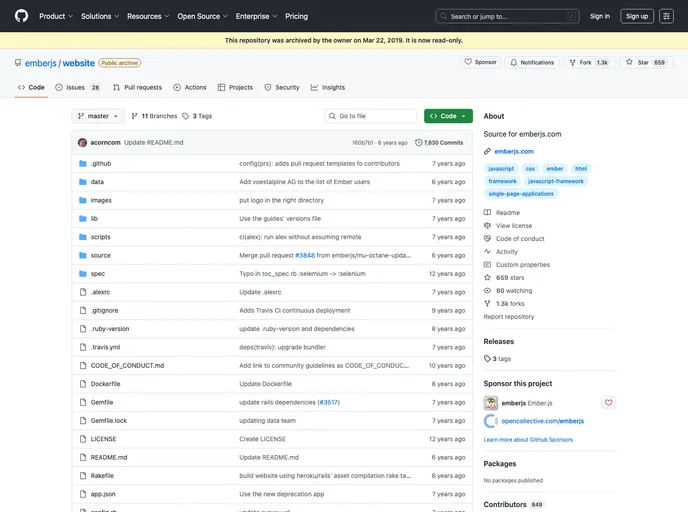View the 11 Branches link
Image resolution: width=688 pixels, height=512 pixels.
click(154, 116)
